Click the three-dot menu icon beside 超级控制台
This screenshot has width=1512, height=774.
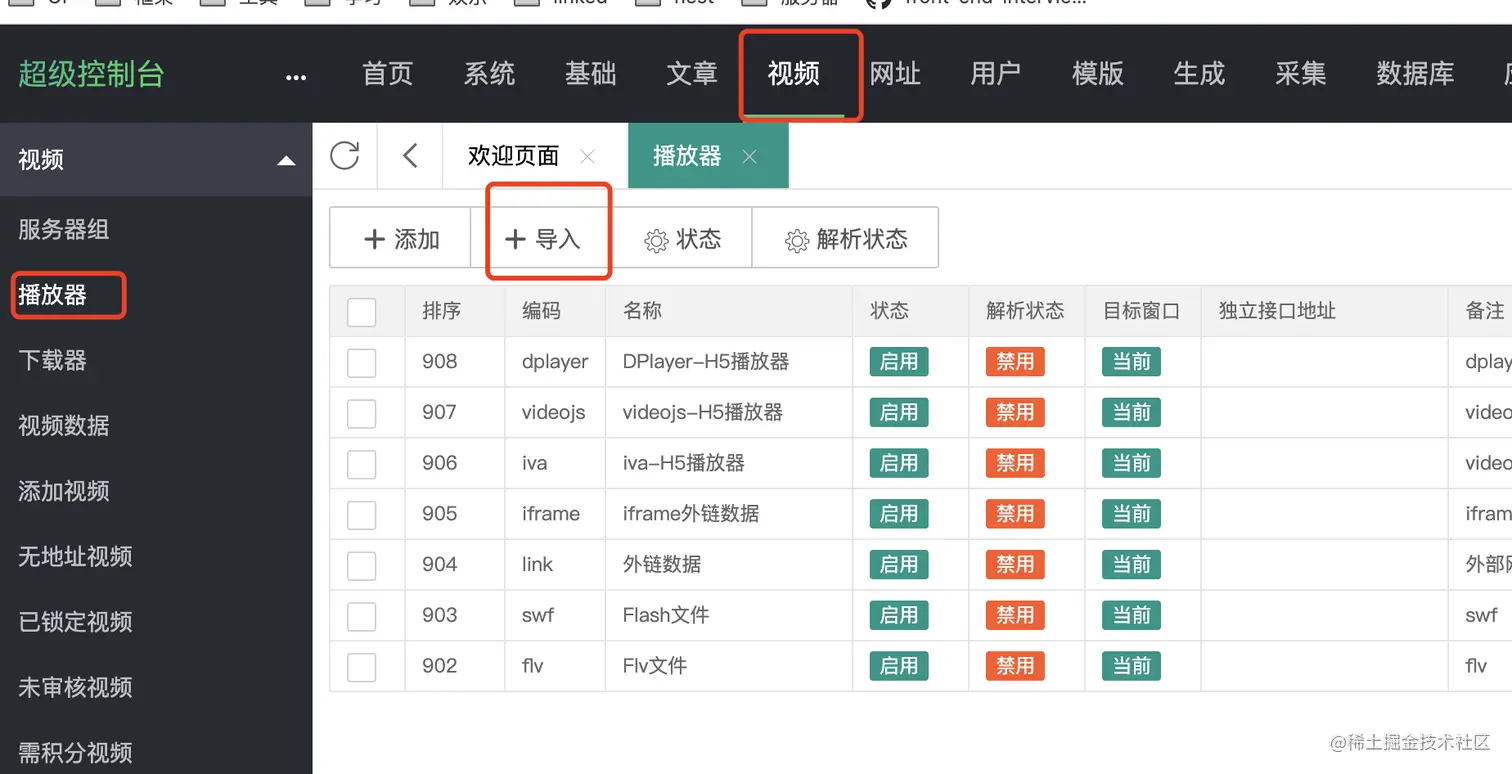click(296, 77)
